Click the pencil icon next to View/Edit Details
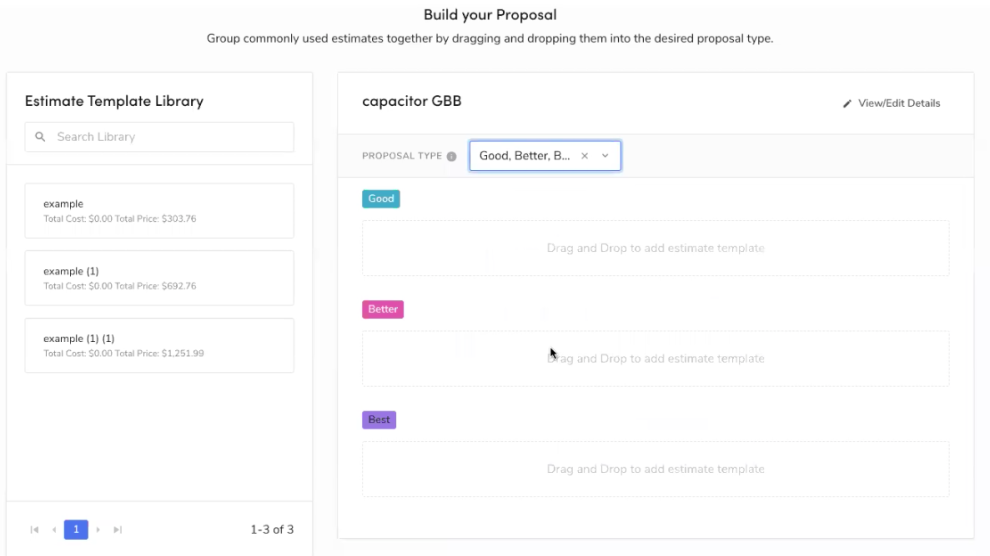Viewport: 990px width, 556px height. click(x=847, y=104)
